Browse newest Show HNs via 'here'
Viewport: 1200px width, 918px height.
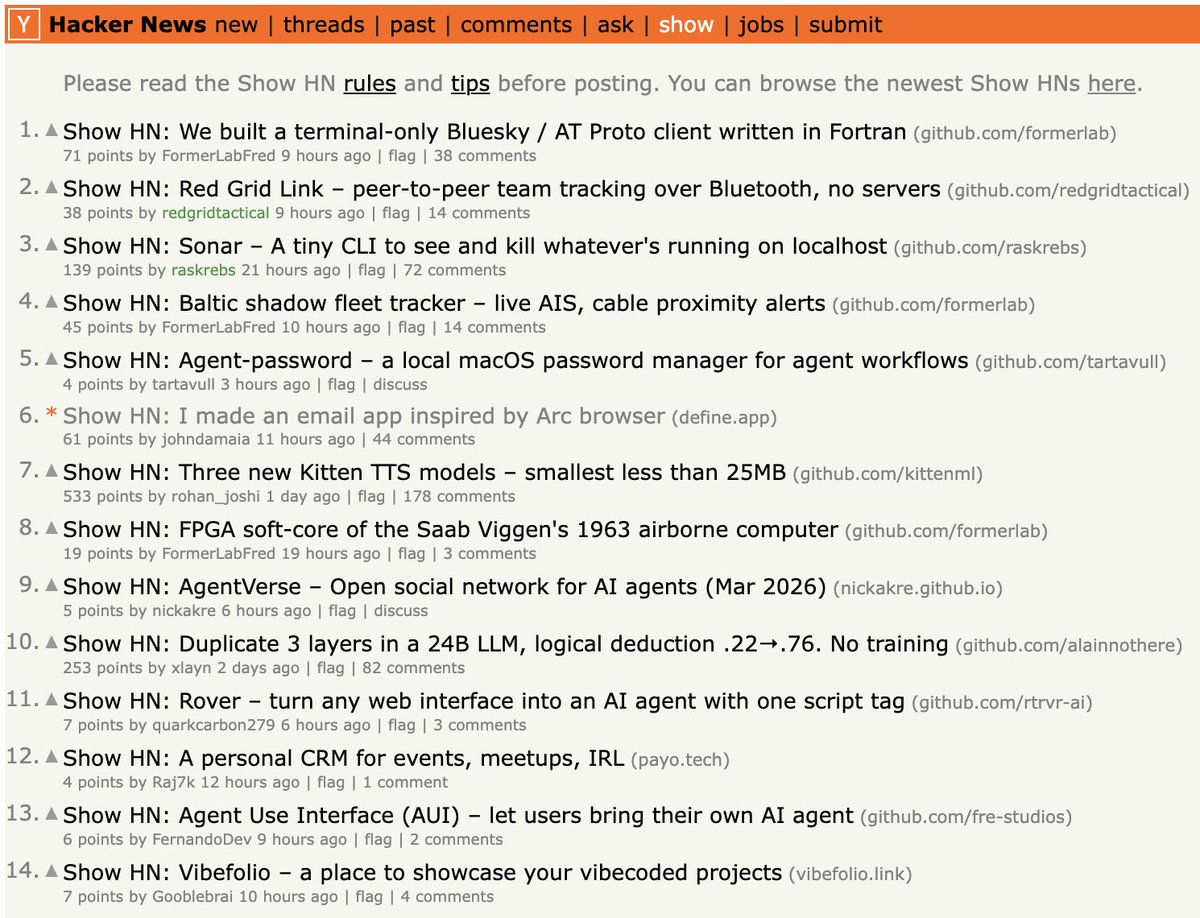pos(1111,83)
